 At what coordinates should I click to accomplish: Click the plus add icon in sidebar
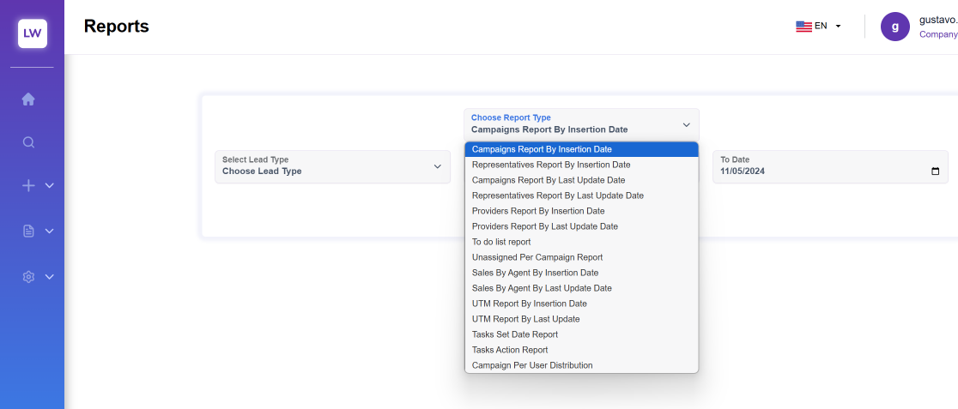point(28,186)
